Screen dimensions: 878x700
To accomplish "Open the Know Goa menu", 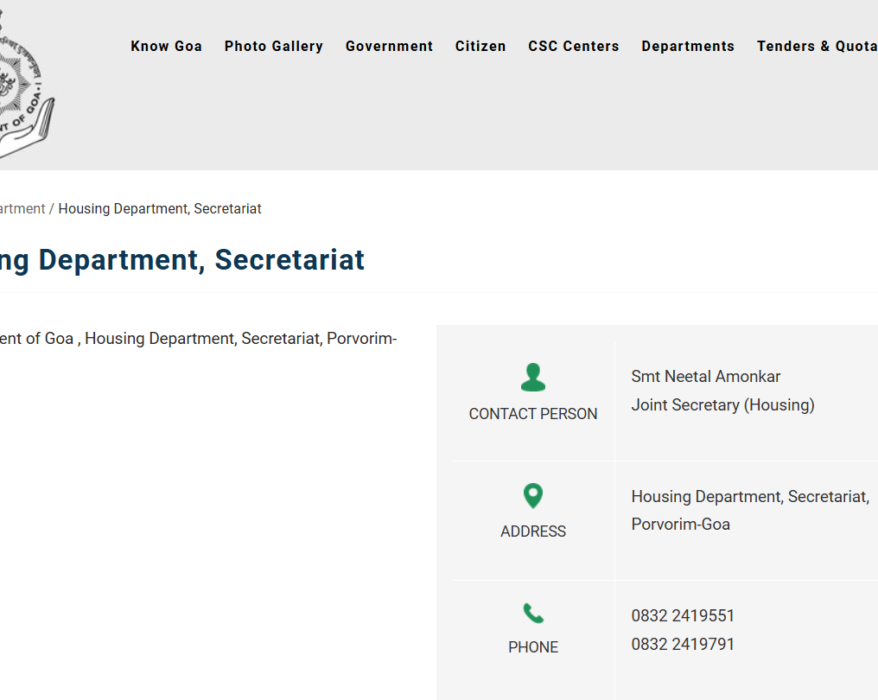I will [166, 46].
